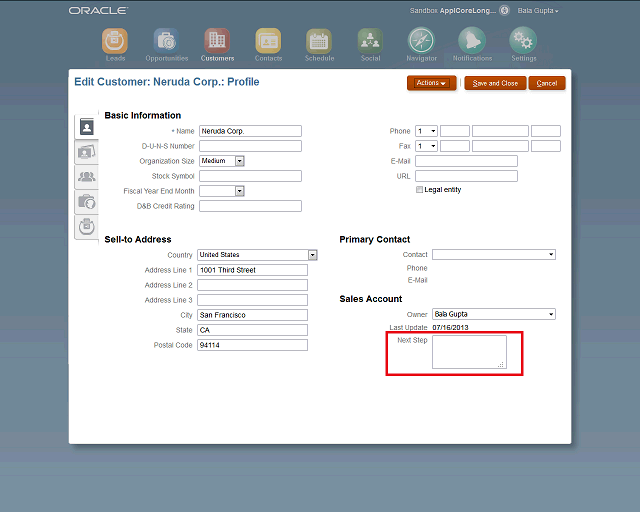Select the Profile side tab icon
The height and width of the screenshot is (512, 640).
coord(87,127)
